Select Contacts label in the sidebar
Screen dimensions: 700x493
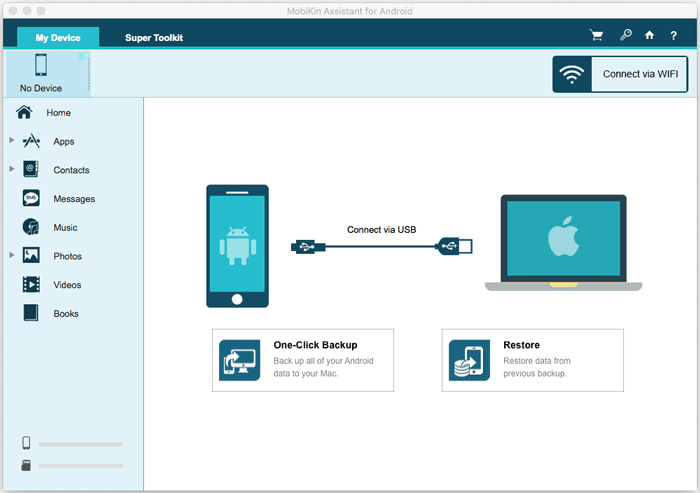71,170
